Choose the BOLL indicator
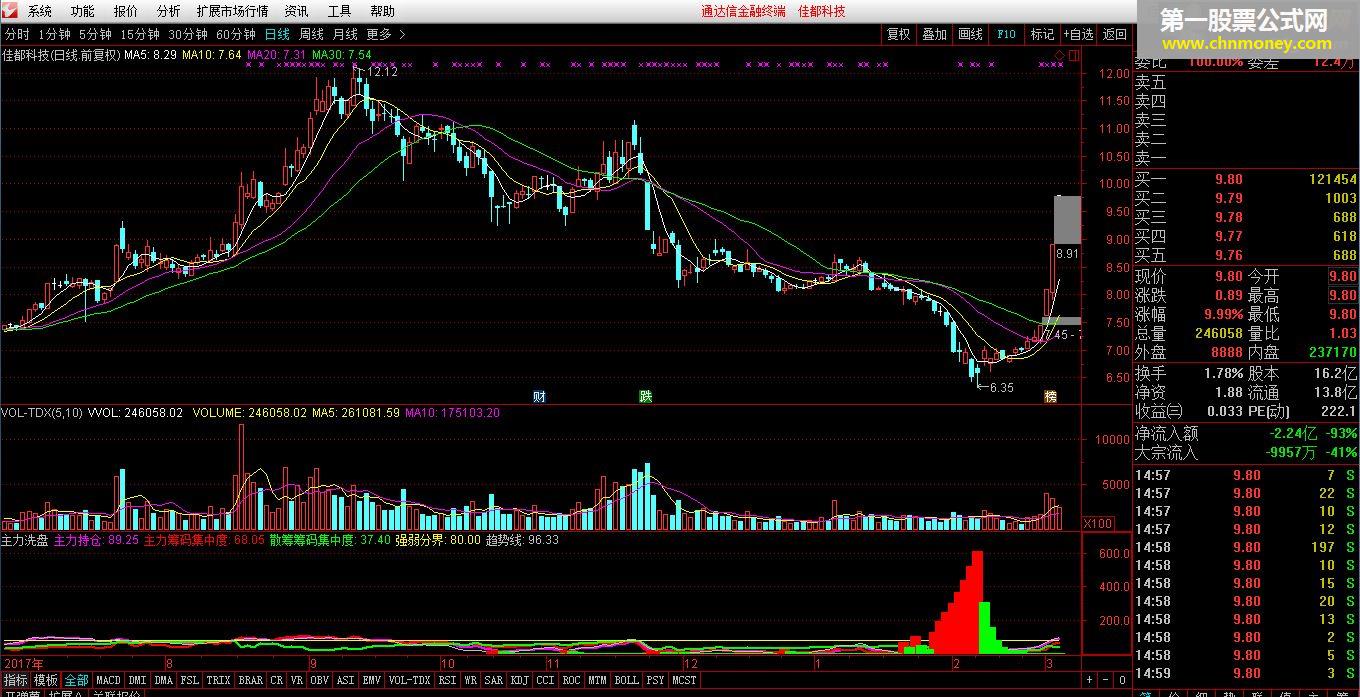Image resolution: width=1360 pixels, height=697 pixels. coord(627,681)
